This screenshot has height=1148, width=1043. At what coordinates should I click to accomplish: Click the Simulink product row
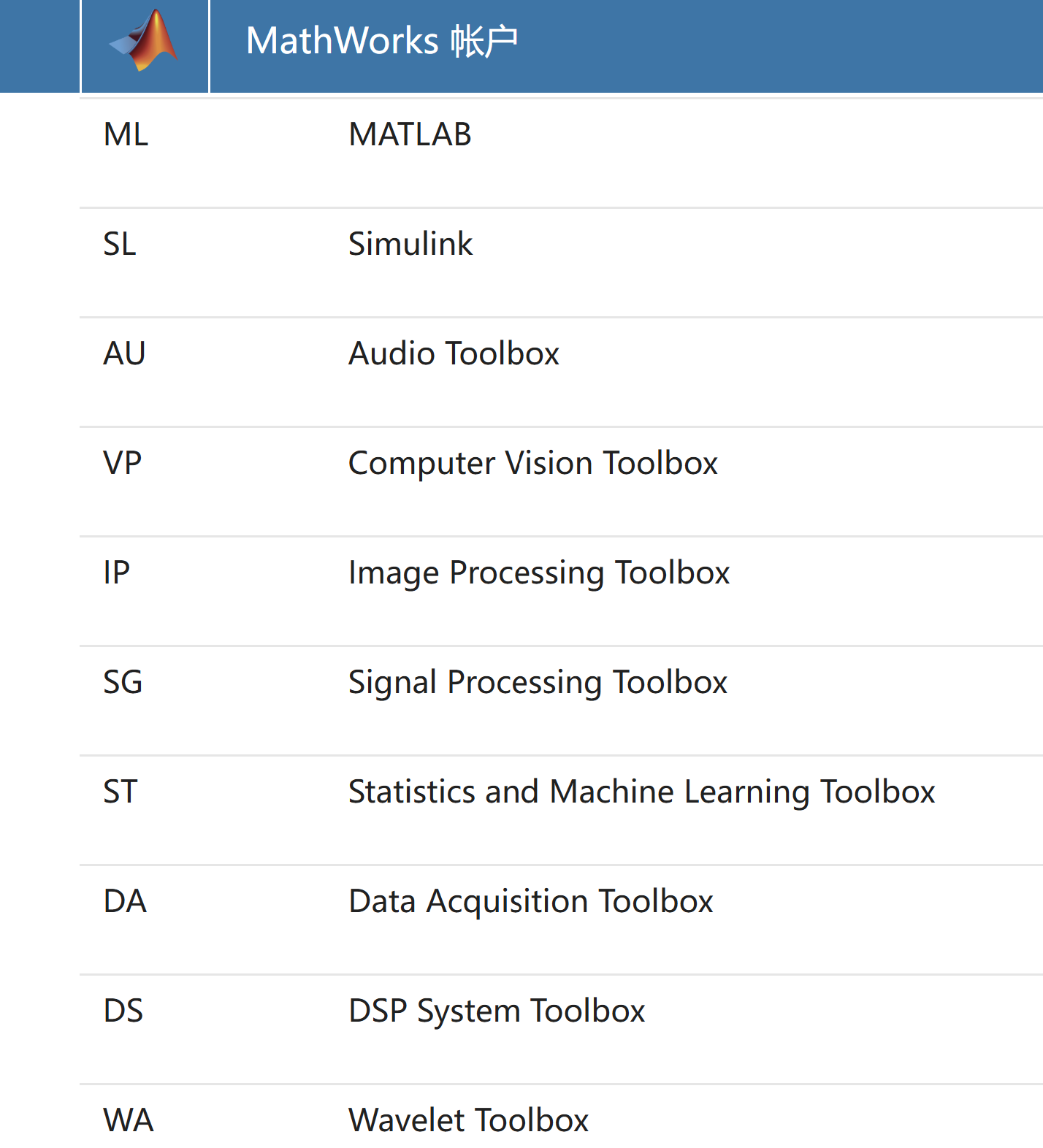(x=410, y=244)
